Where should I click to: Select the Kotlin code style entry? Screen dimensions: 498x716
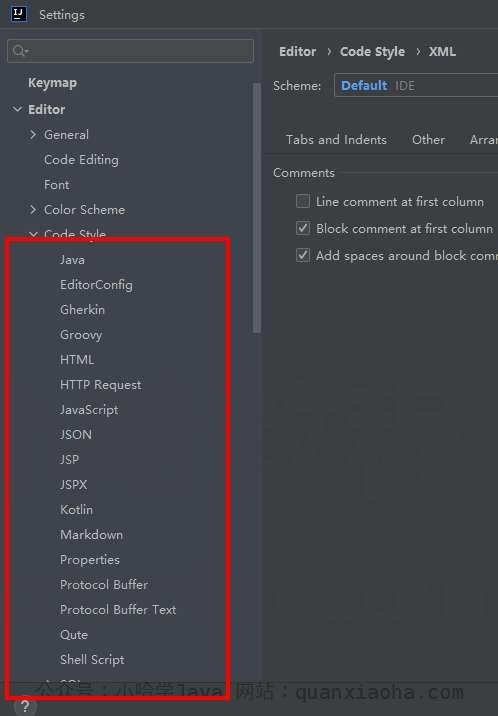pos(76,510)
